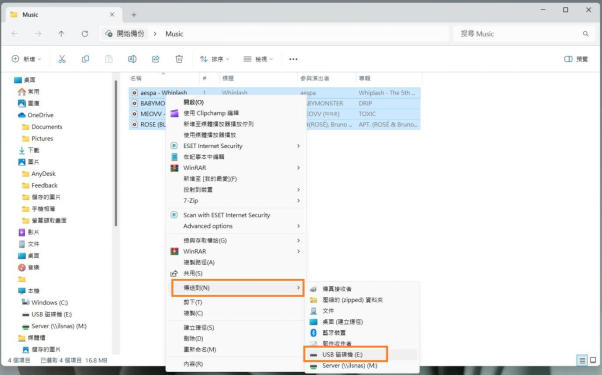Open the 新增 New dropdown

click(26, 59)
